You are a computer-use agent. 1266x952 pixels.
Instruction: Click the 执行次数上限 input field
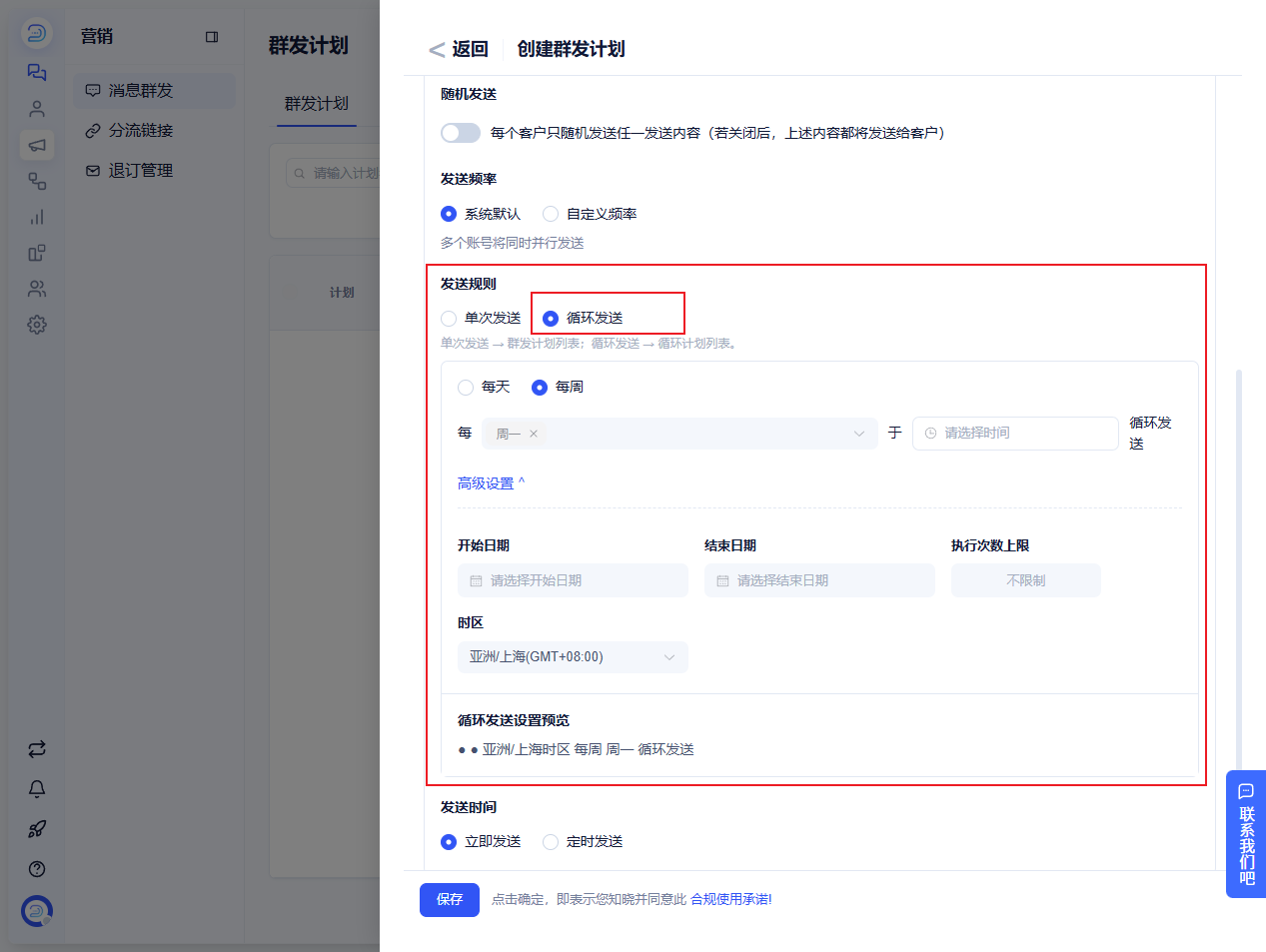(x=1026, y=580)
